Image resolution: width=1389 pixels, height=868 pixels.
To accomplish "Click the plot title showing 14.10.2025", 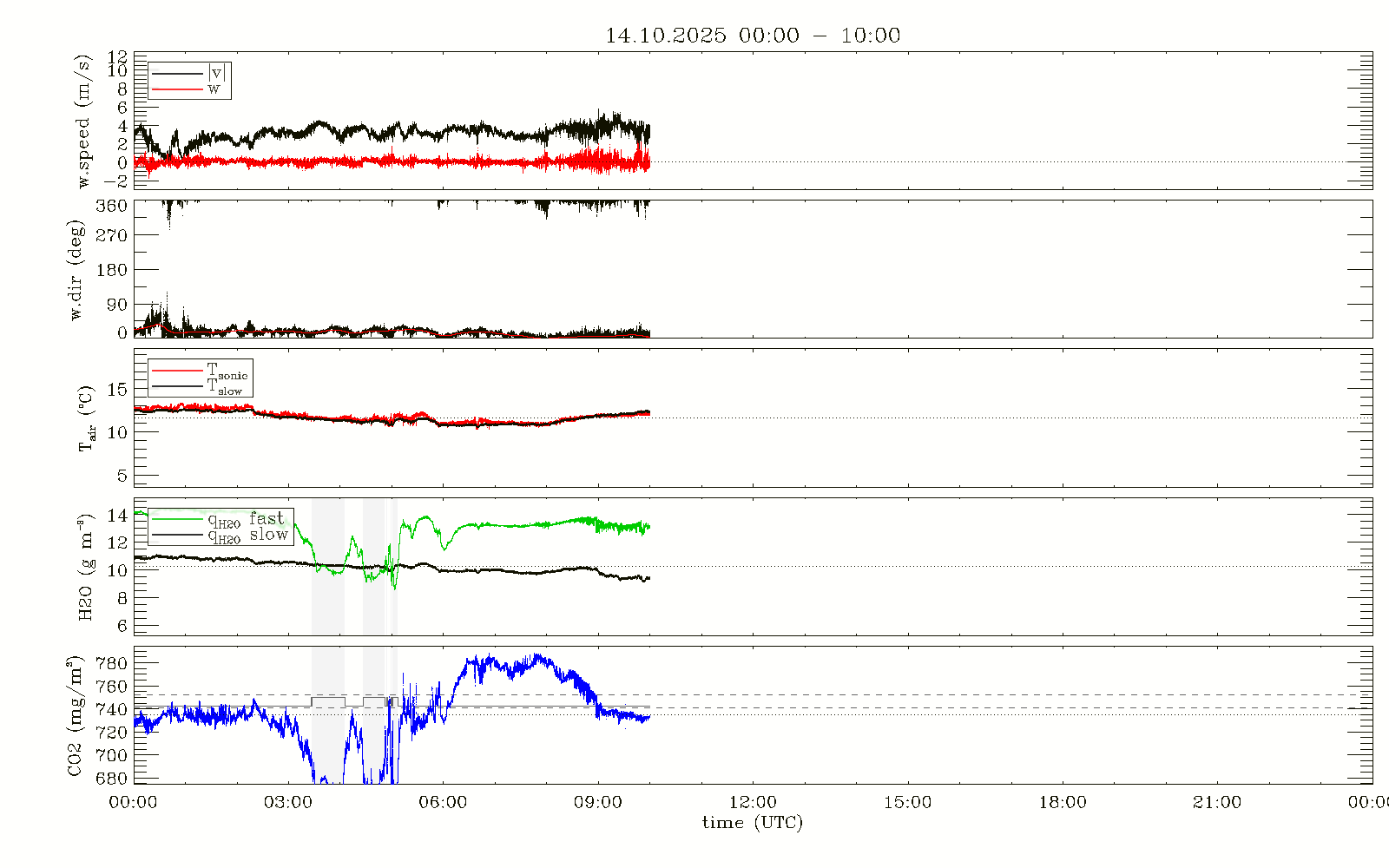I will 753,36.
